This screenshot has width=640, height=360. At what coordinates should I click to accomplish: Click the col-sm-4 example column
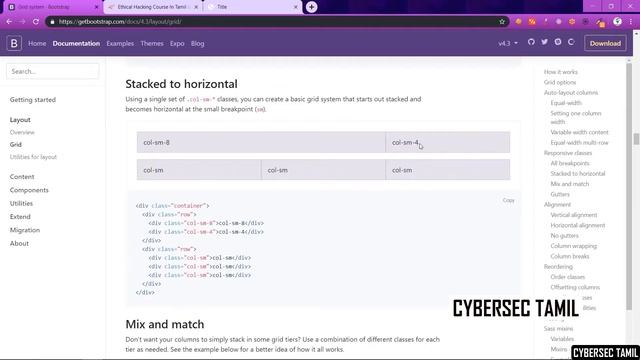click(448, 142)
